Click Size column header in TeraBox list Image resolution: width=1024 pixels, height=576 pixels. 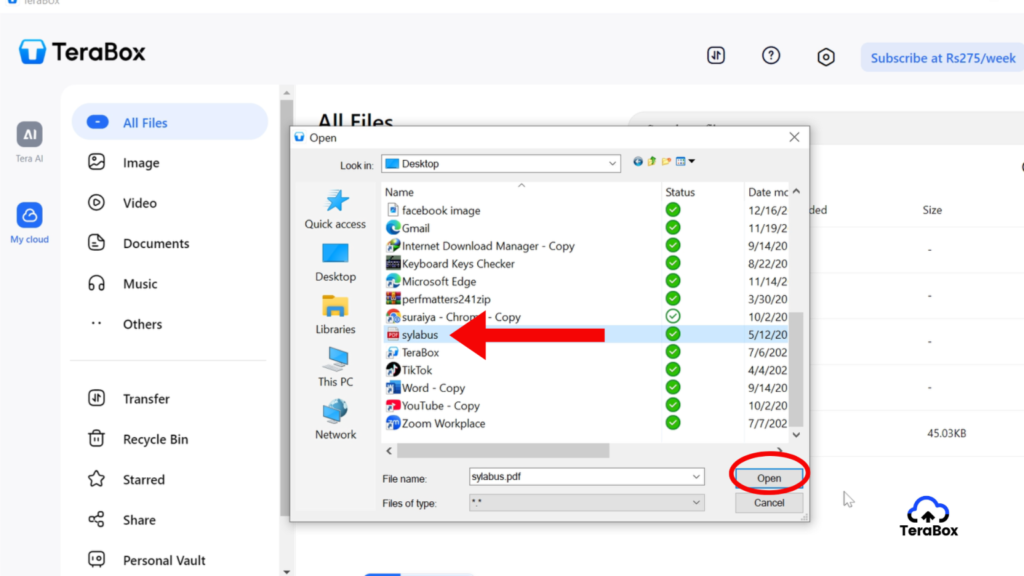click(932, 210)
